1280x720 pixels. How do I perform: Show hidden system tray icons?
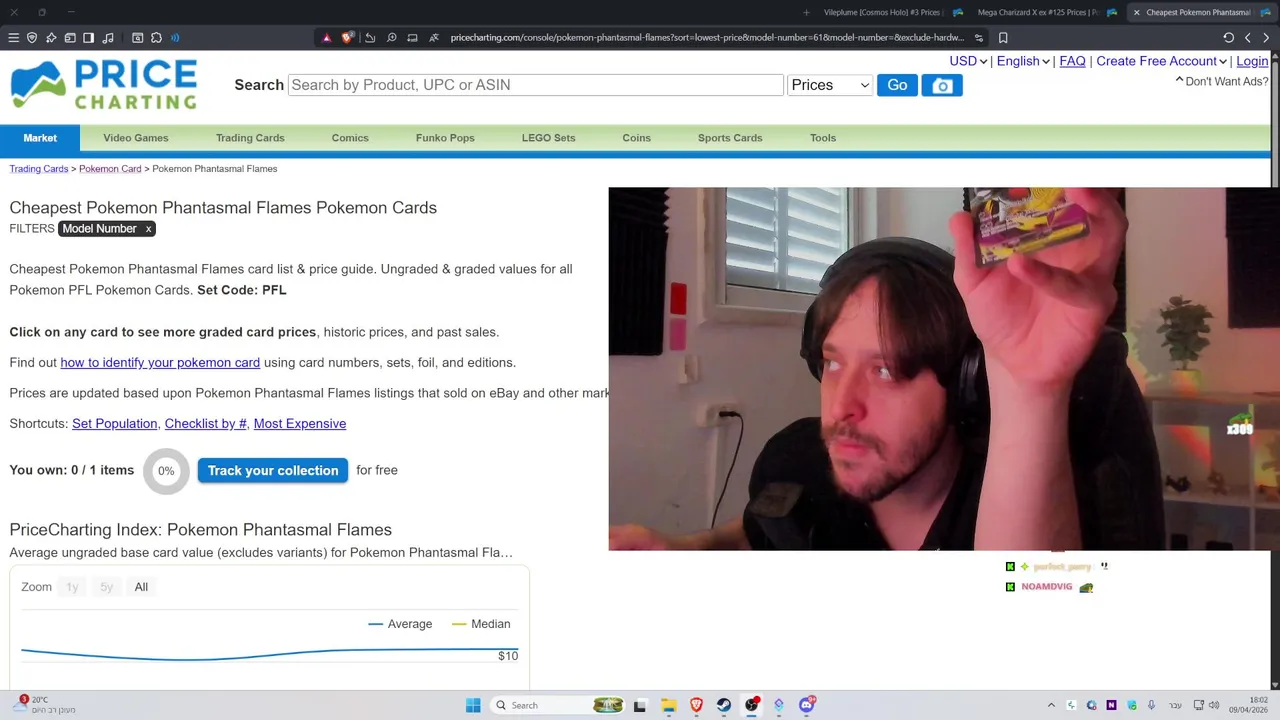point(1051,705)
